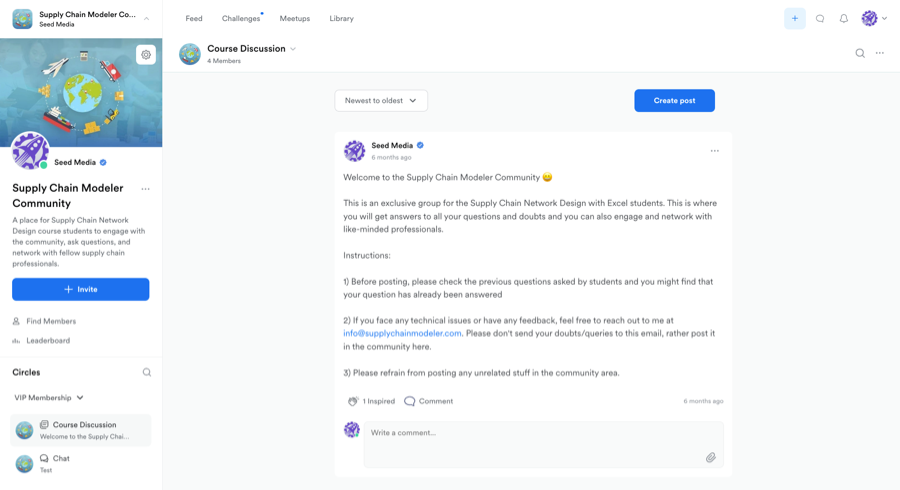
Task: Expand the community switcher at top left
Action: [146, 18]
